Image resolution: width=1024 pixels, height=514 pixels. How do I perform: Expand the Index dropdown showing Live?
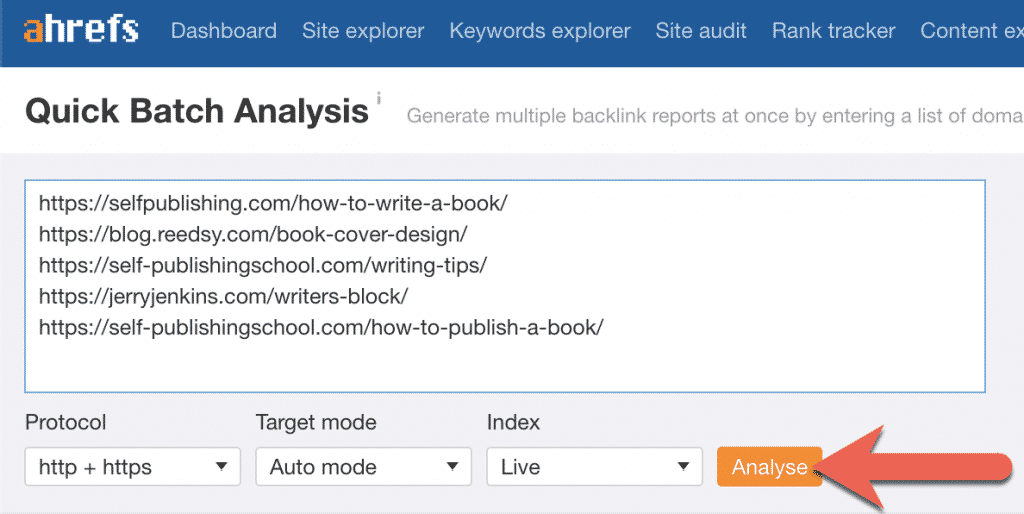pos(594,467)
